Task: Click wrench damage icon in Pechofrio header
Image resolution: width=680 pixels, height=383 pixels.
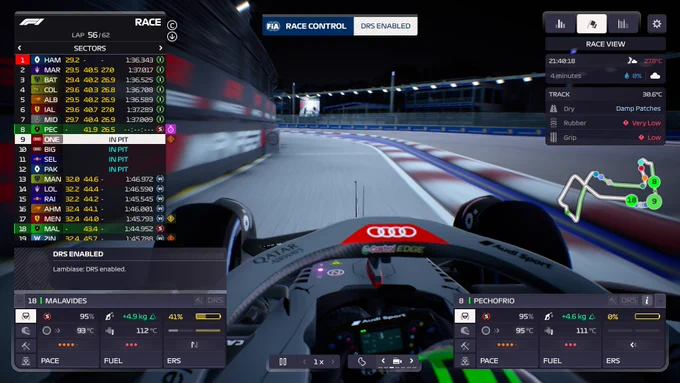Action: [x=612, y=300]
